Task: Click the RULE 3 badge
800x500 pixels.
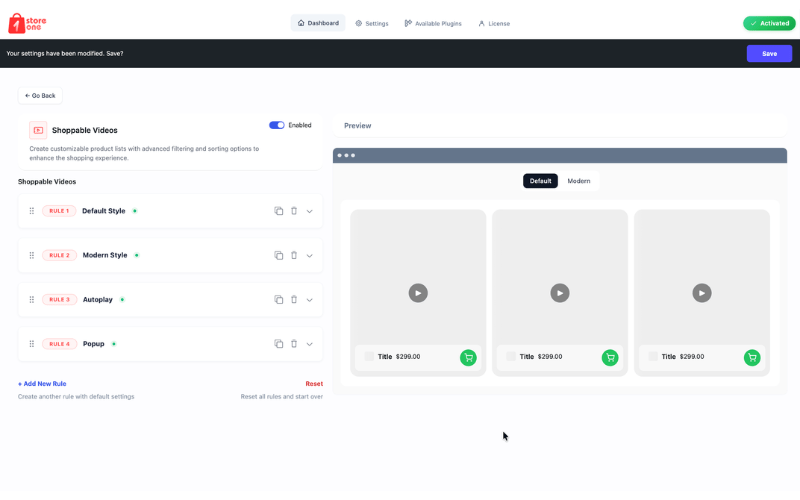Action: pyautogui.click(x=59, y=299)
